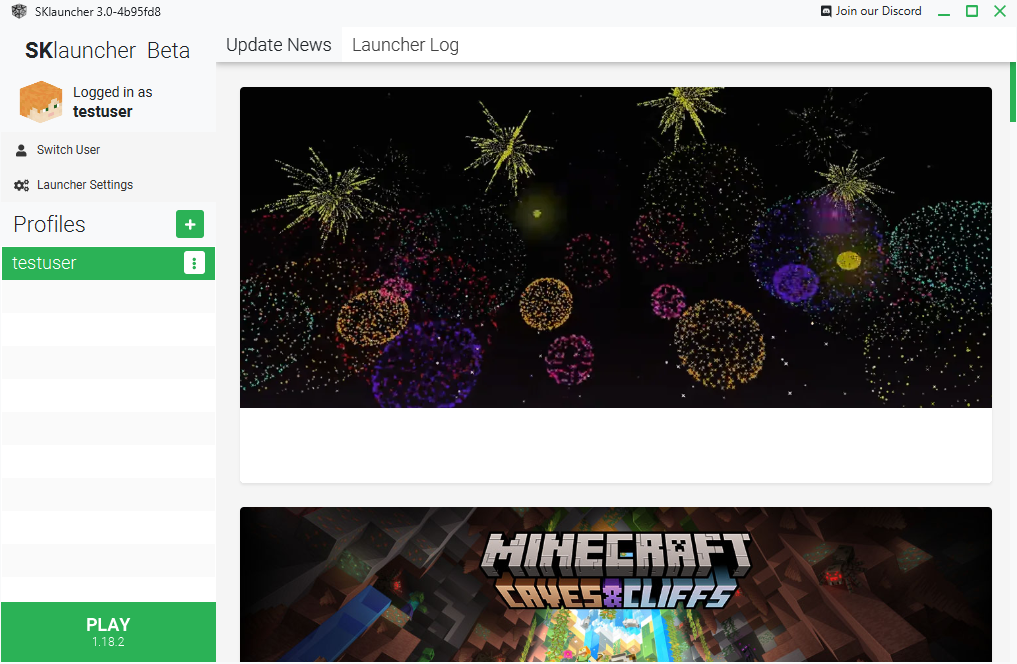Close the SKlauncher window
Image resolution: width=1017 pixels, height=664 pixels.
coord(1000,11)
